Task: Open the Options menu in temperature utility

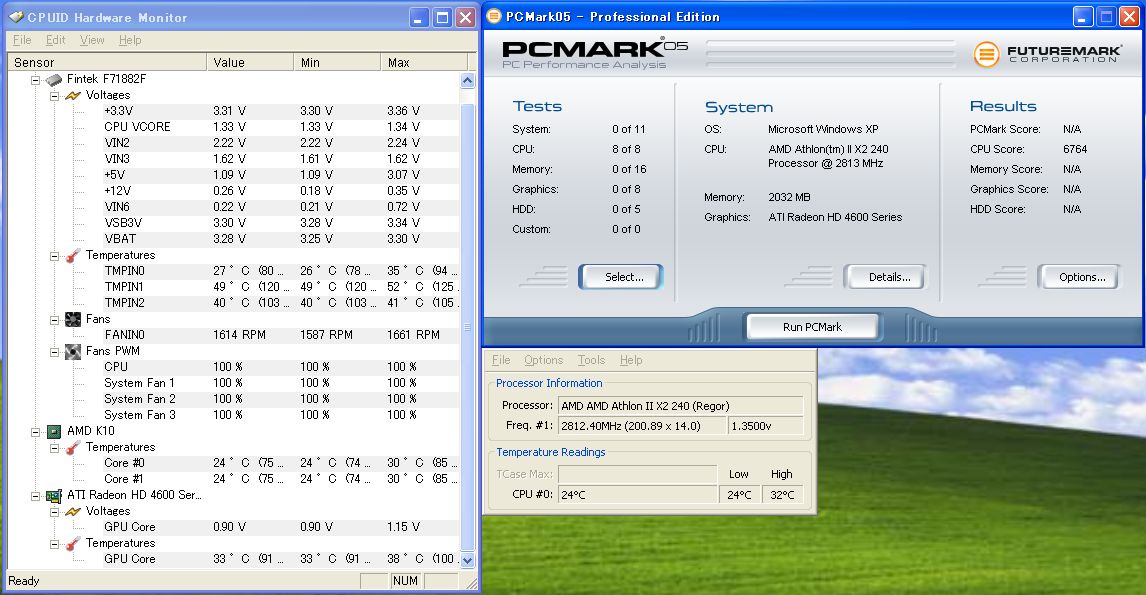Action: [543, 360]
